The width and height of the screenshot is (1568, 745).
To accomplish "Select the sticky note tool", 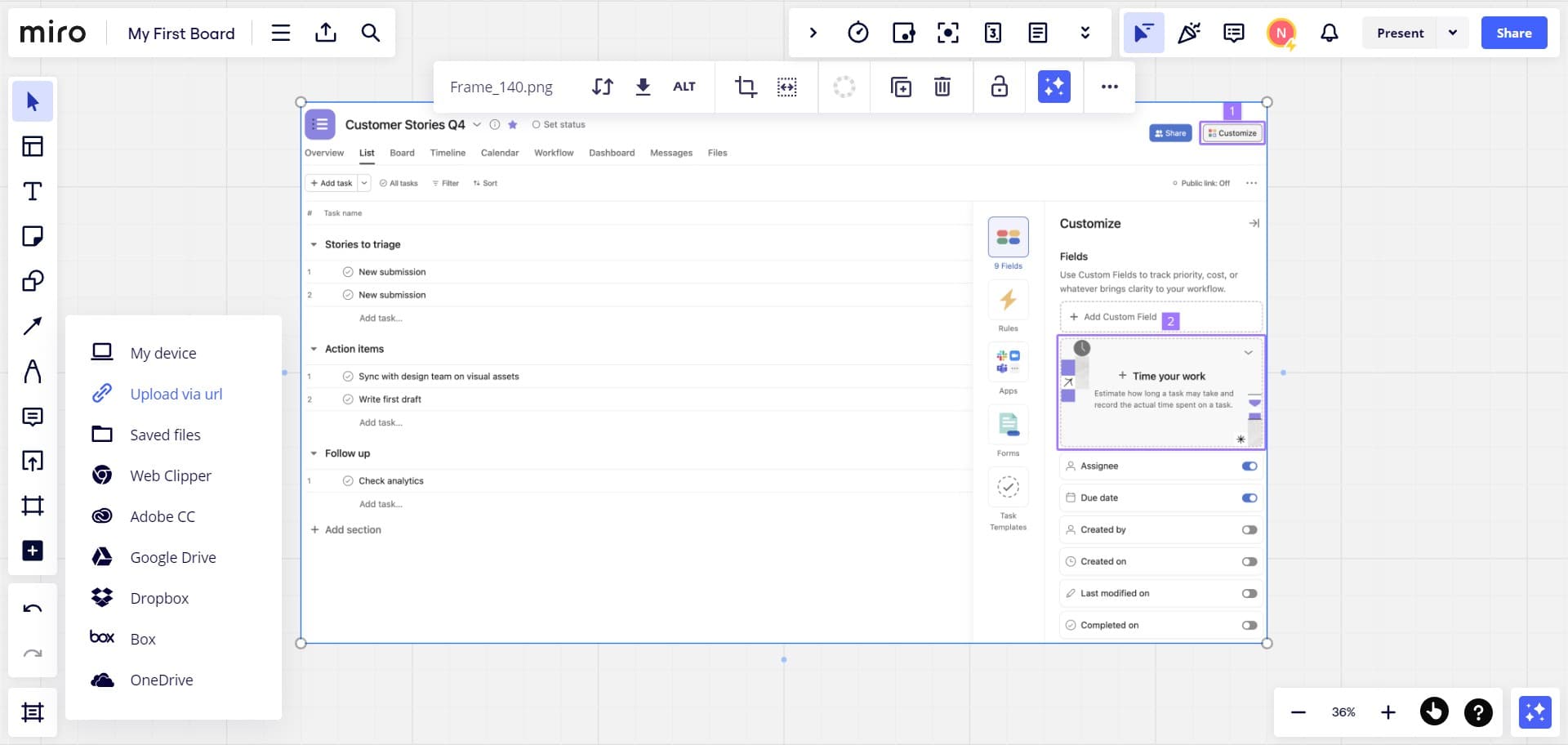I will coord(33,237).
